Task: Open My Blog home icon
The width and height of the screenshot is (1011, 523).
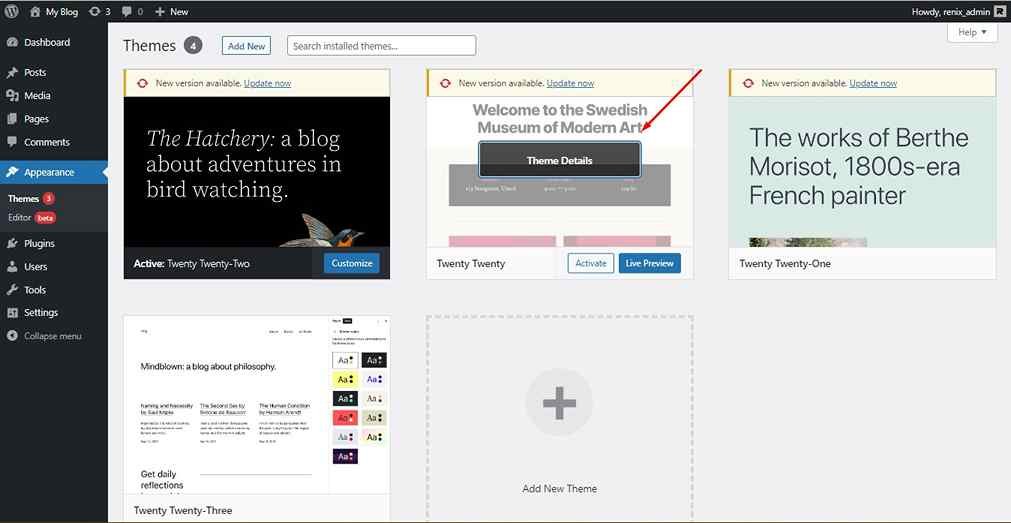Action: tap(35, 12)
